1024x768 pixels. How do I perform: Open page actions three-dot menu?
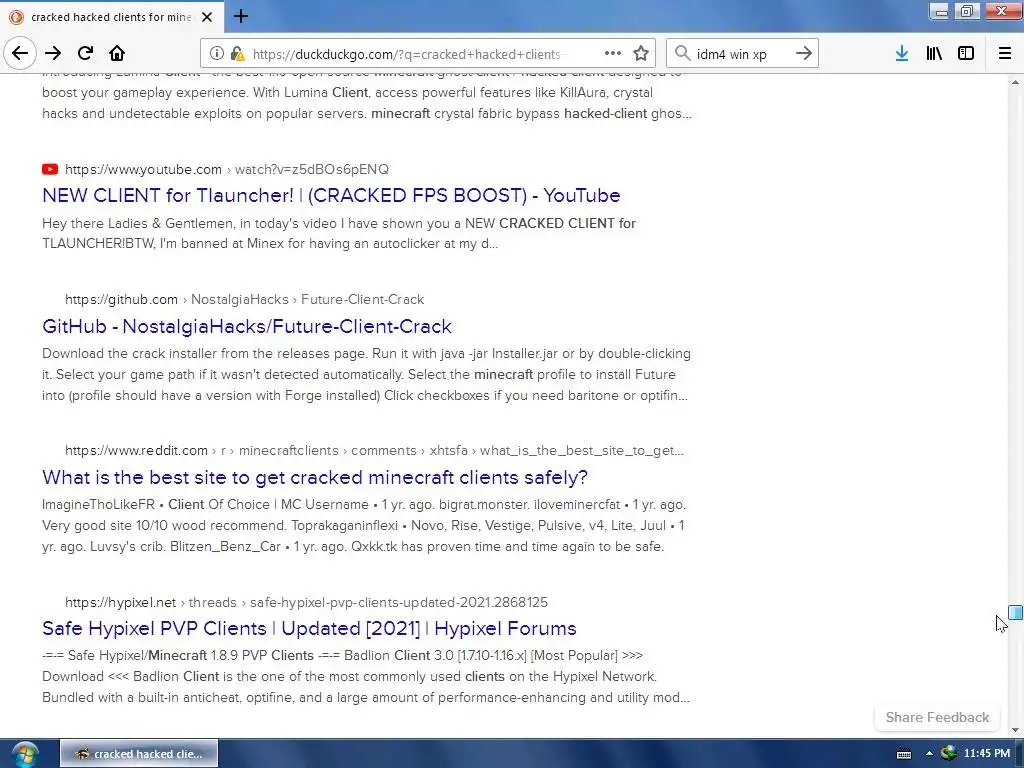(613, 54)
